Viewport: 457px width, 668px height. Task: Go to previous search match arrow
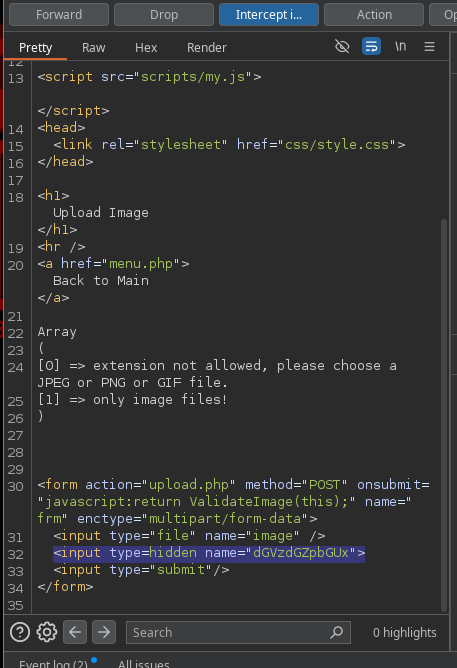pyautogui.click(x=75, y=632)
